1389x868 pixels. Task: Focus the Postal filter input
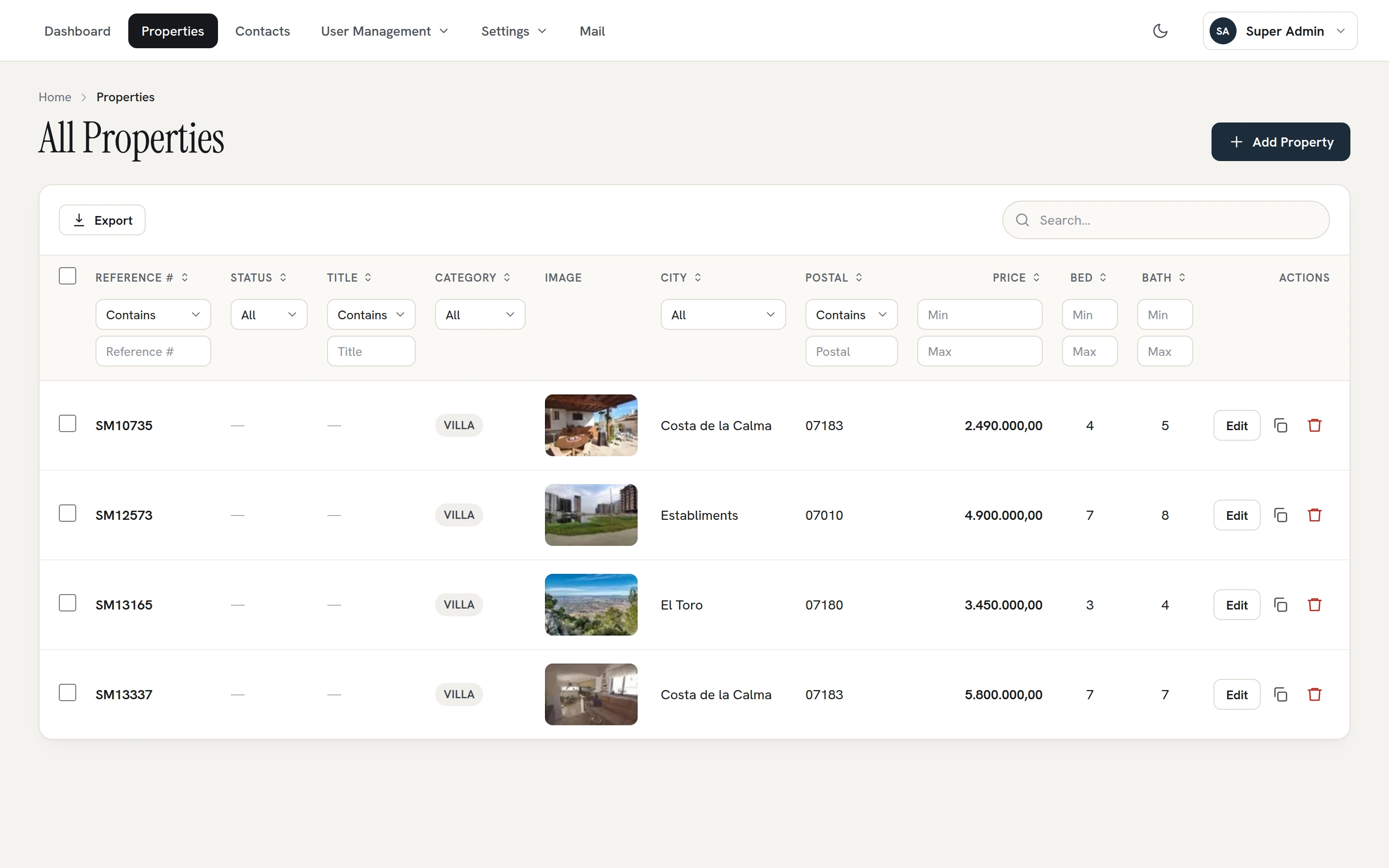coord(851,352)
